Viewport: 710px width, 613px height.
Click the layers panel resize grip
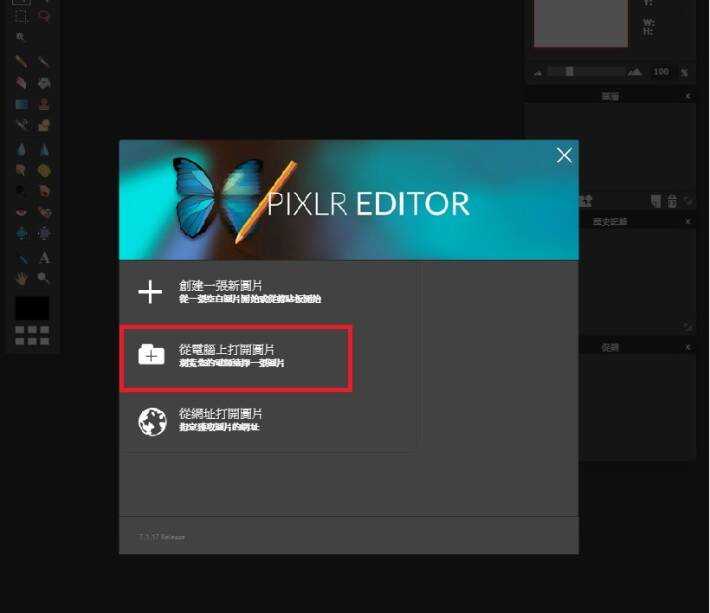688,201
